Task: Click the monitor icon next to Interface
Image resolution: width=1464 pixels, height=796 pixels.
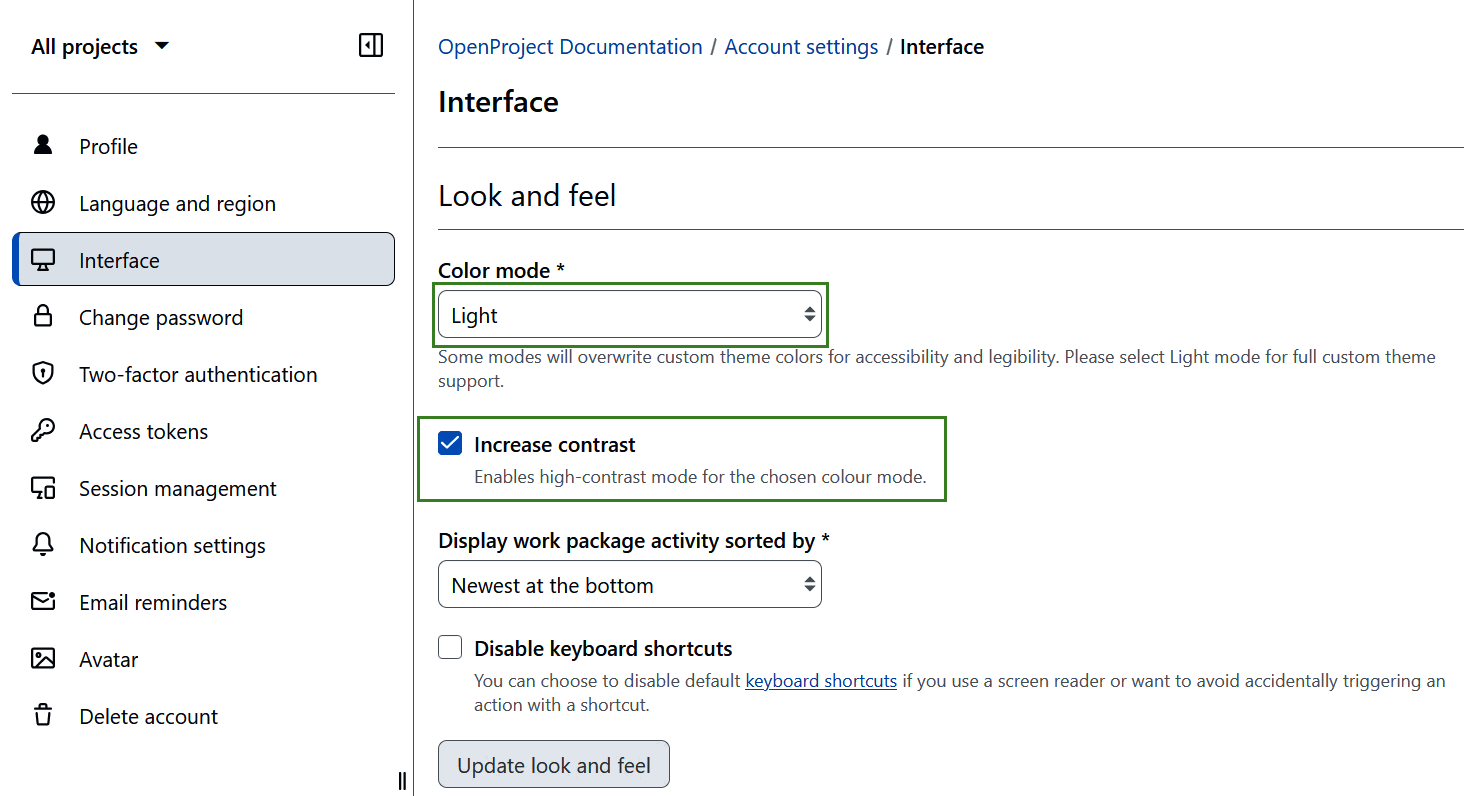Action: pyautogui.click(x=43, y=259)
